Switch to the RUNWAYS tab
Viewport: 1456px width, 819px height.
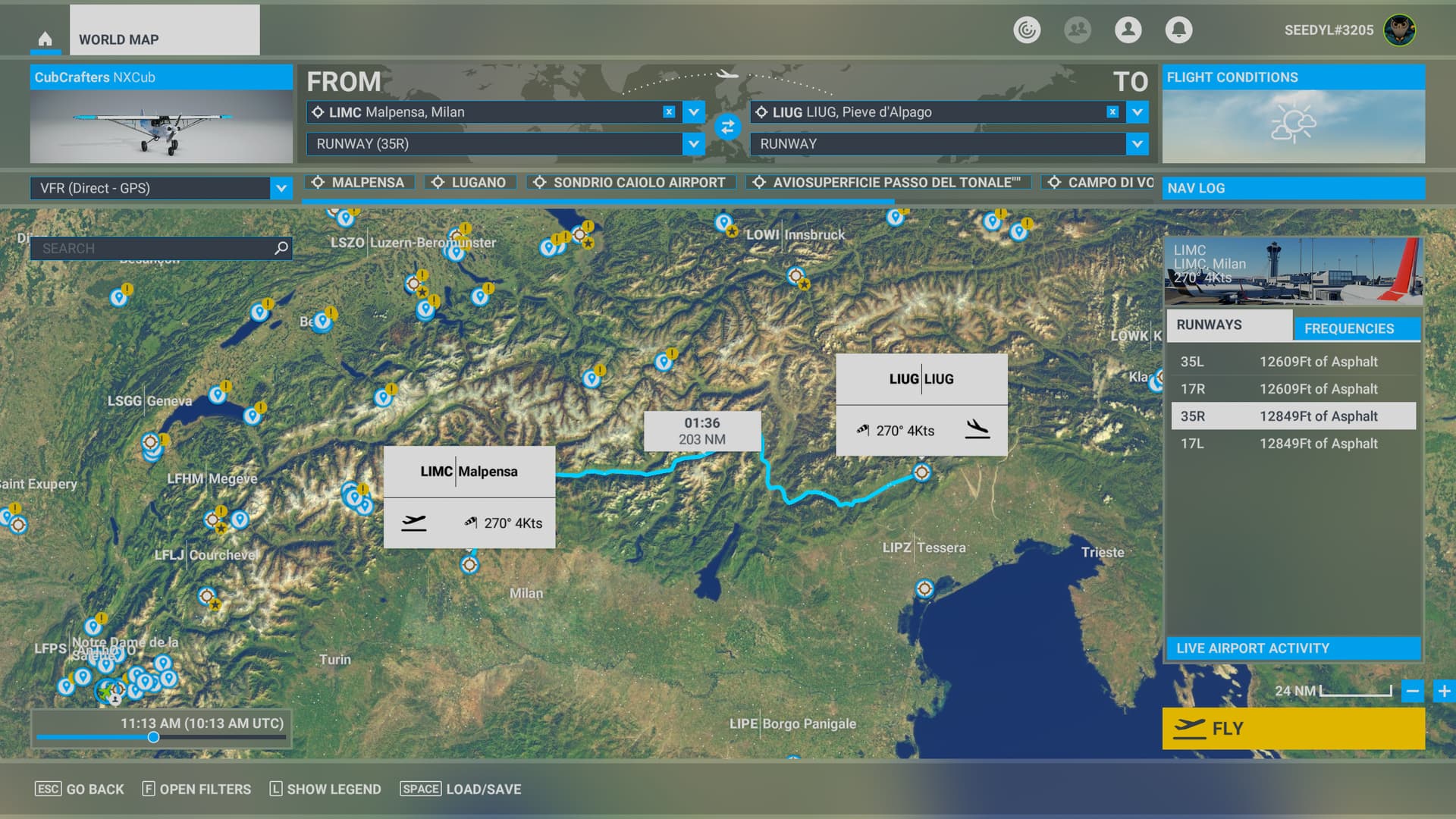[1229, 325]
